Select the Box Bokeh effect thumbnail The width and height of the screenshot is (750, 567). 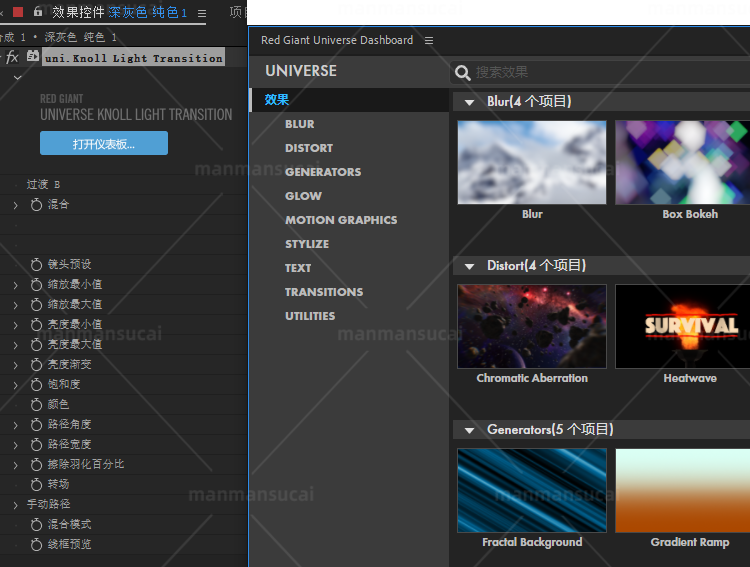click(x=683, y=163)
